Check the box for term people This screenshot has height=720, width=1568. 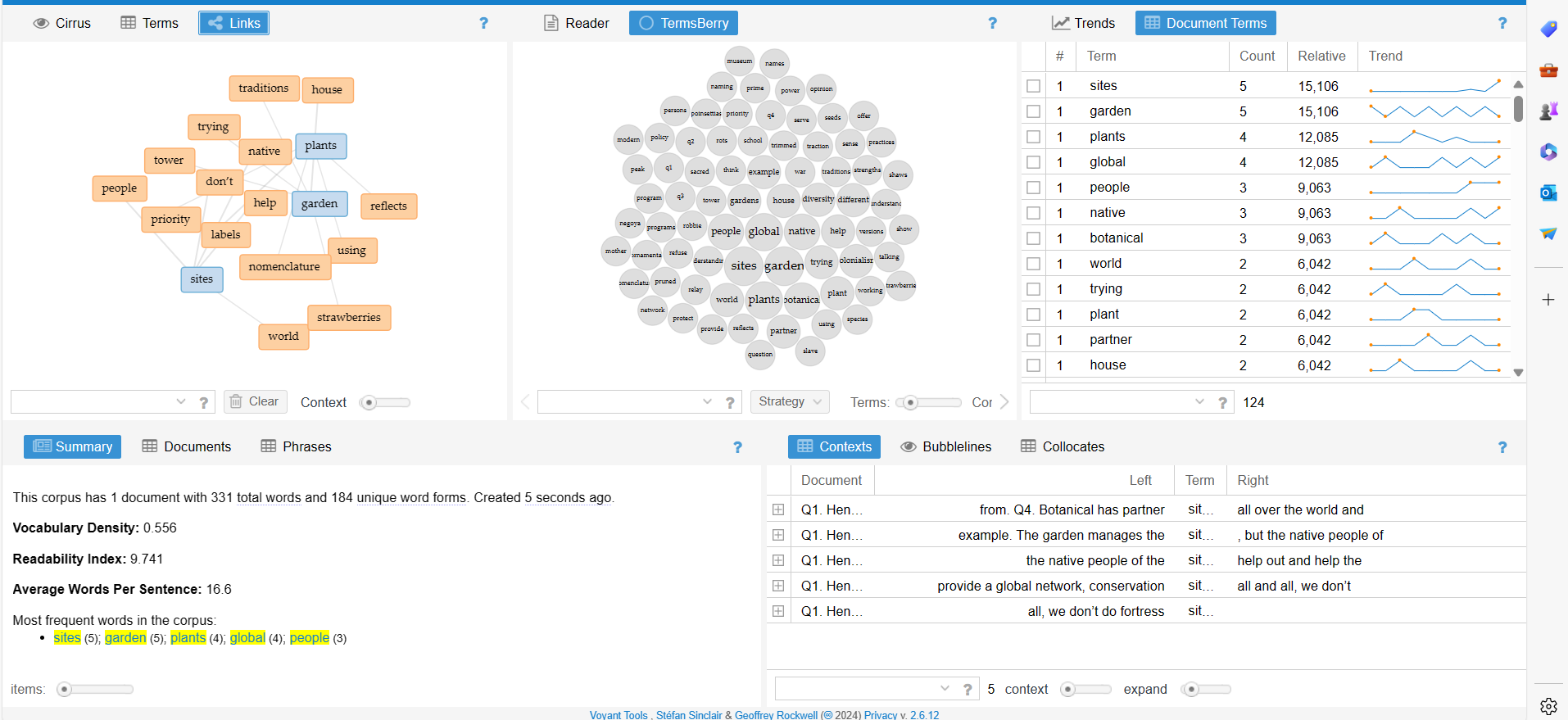1034,188
